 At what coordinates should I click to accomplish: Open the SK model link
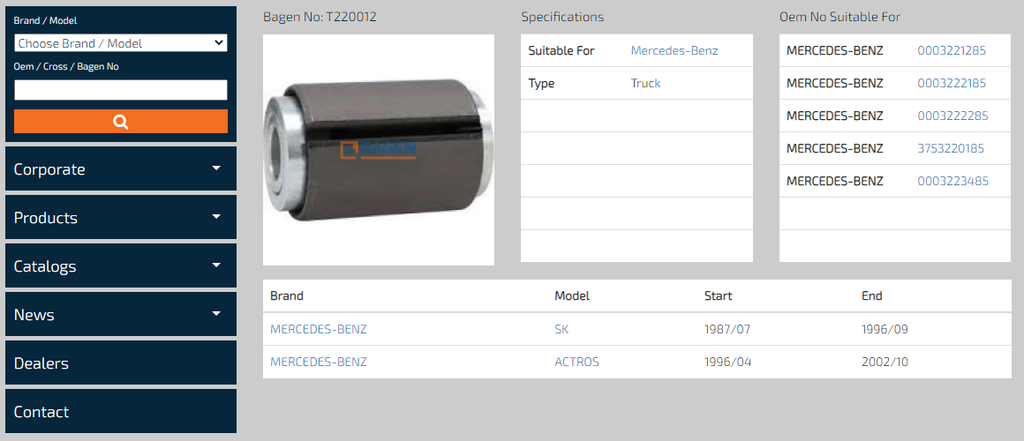[x=561, y=329]
